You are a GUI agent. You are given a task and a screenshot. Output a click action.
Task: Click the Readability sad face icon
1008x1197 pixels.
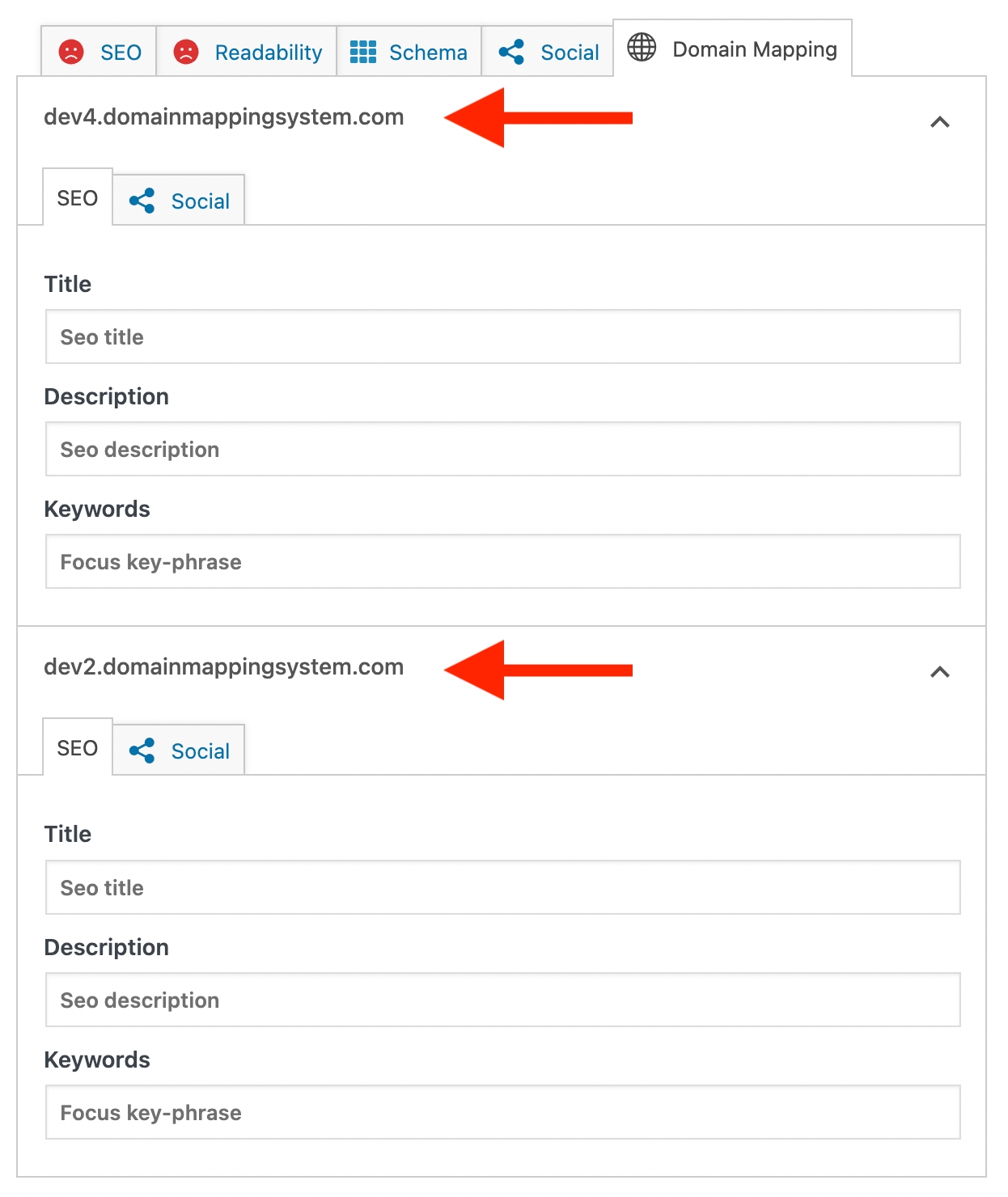tap(186, 53)
